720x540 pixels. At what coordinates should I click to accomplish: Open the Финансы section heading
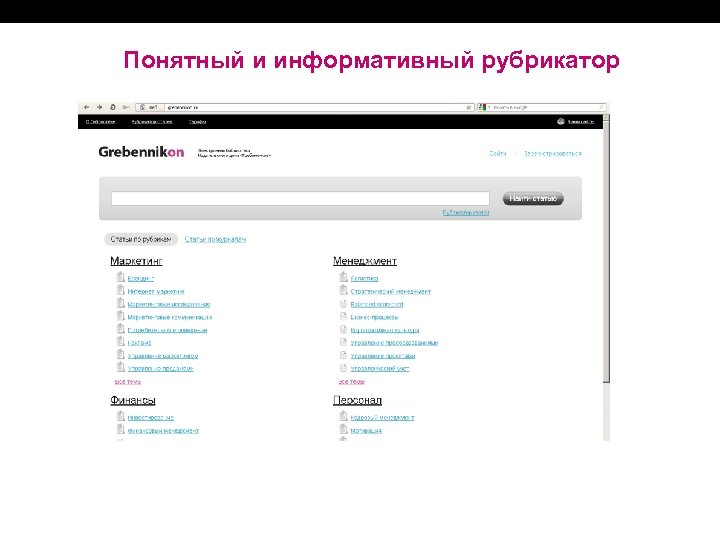coord(133,400)
